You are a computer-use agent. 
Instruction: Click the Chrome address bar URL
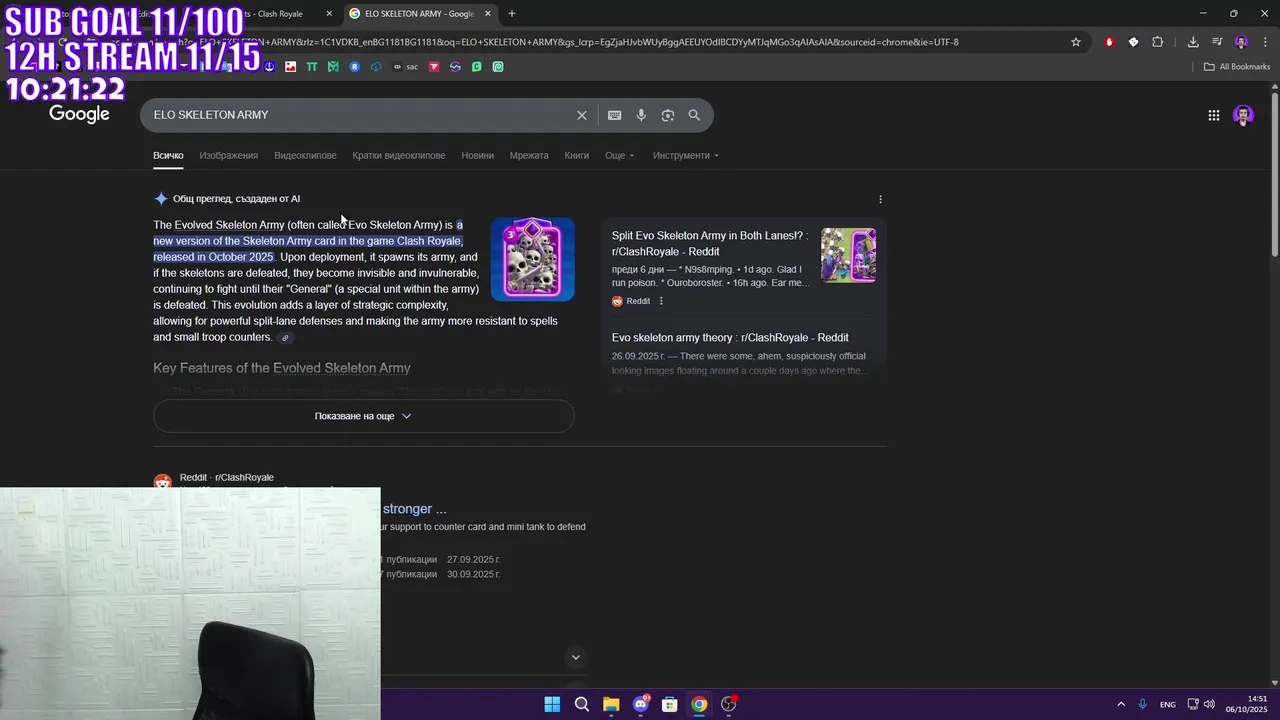point(610,42)
